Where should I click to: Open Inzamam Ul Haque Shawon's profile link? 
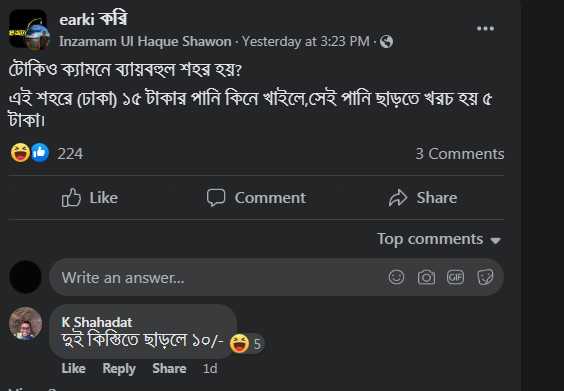click(145, 42)
